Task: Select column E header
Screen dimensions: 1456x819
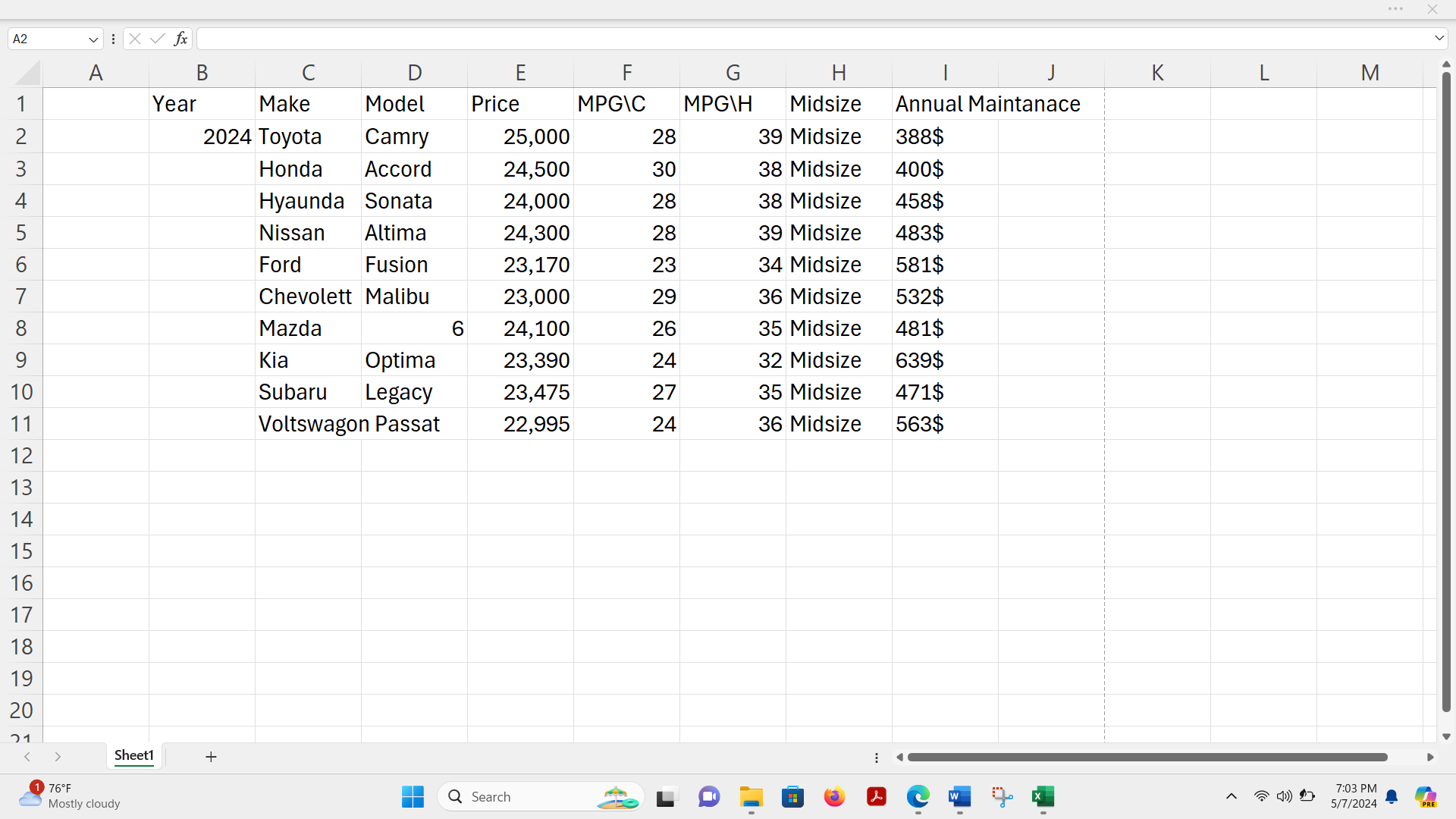Action: pos(520,73)
